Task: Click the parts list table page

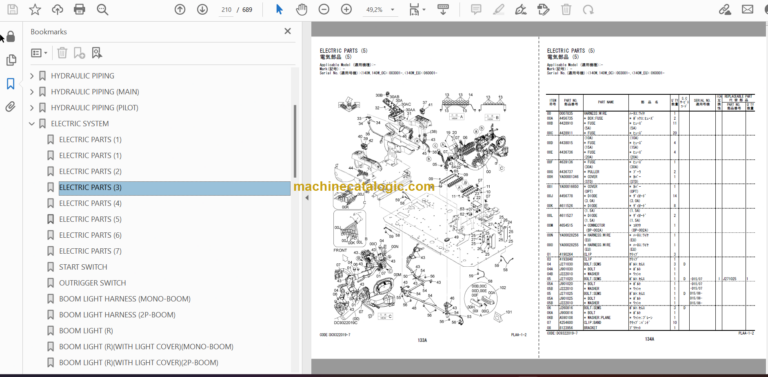Action: (653, 197)
